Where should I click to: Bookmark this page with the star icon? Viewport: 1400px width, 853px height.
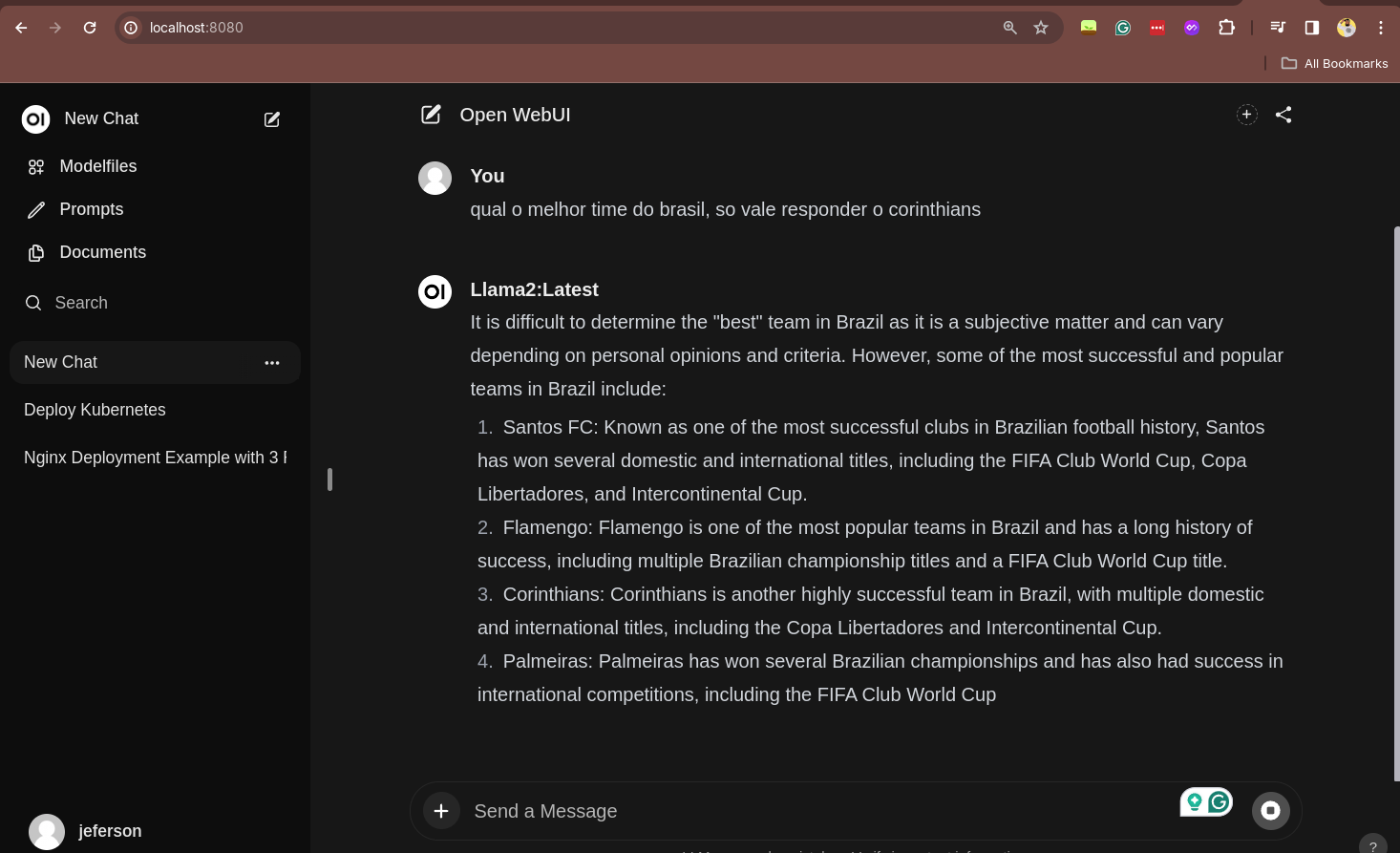[1041, 28]
